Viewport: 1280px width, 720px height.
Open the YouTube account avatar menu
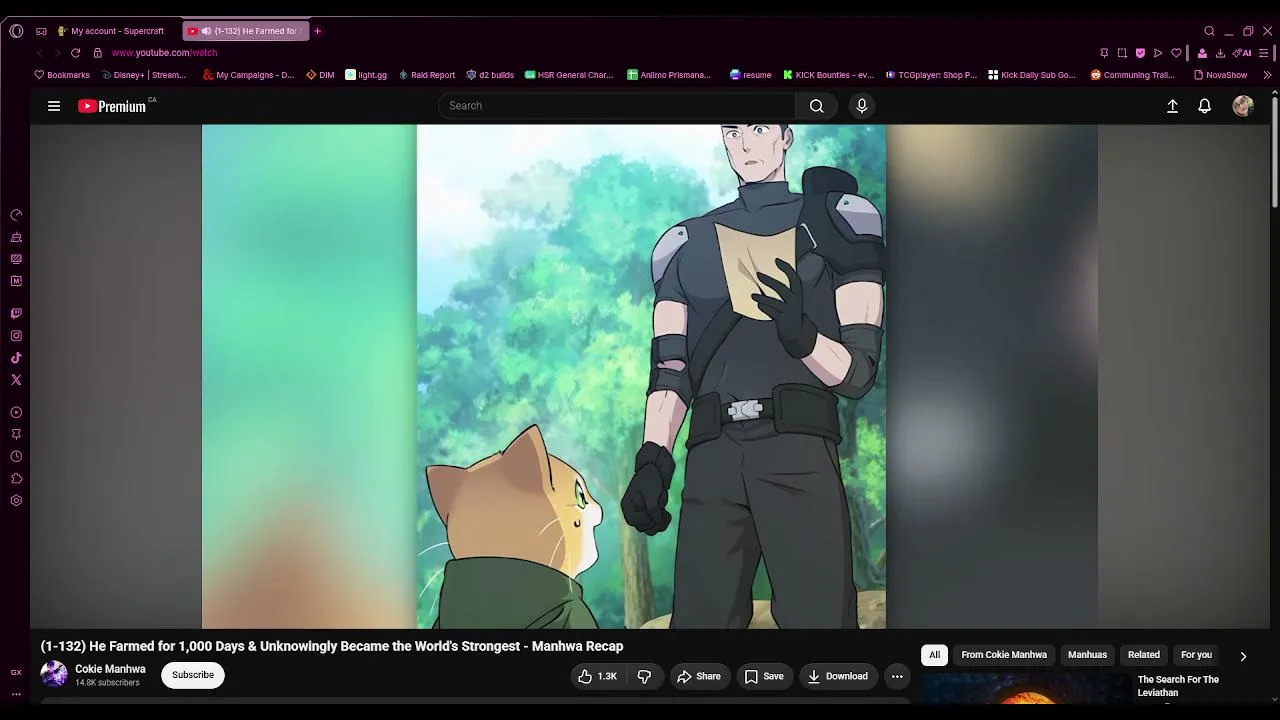pyautogui.click(x=1243, y=106)
